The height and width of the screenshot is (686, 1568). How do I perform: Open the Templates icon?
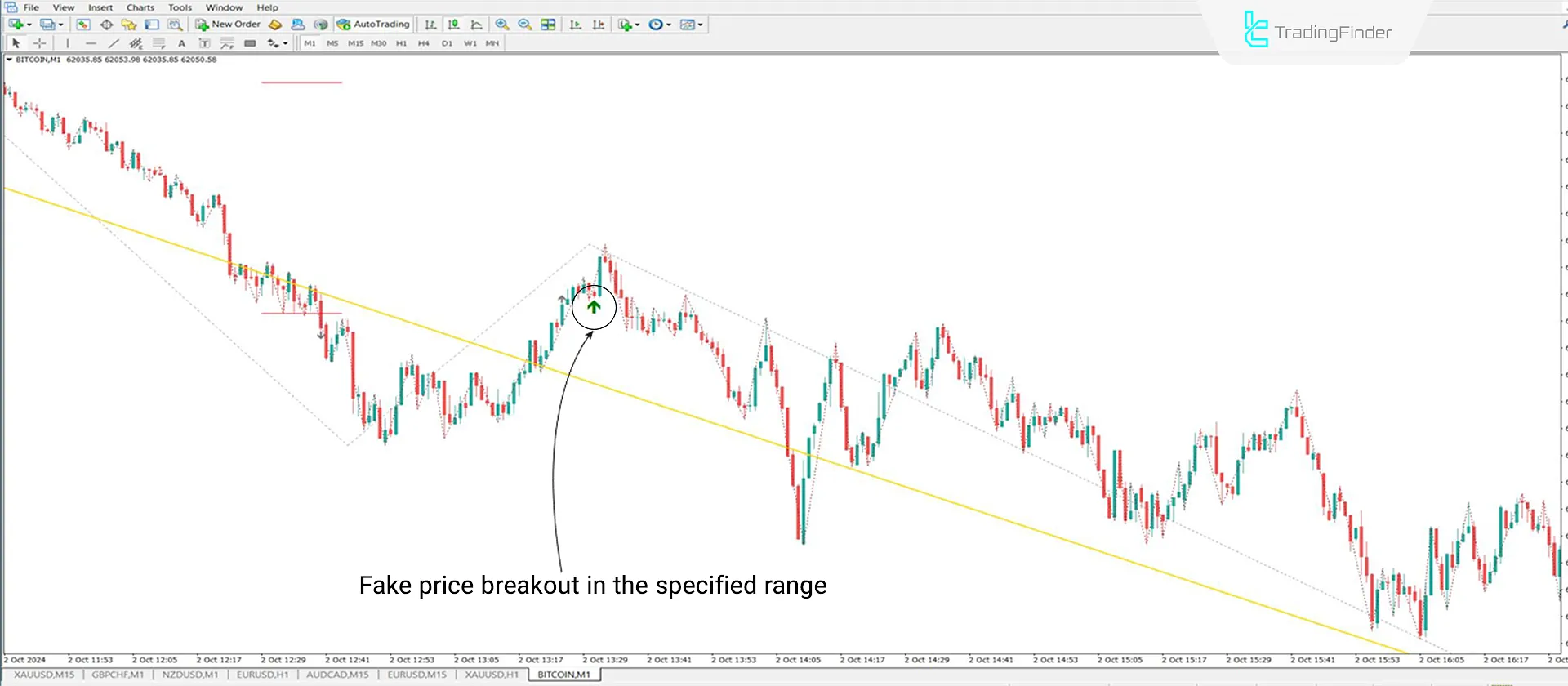[x=688, y=24]
